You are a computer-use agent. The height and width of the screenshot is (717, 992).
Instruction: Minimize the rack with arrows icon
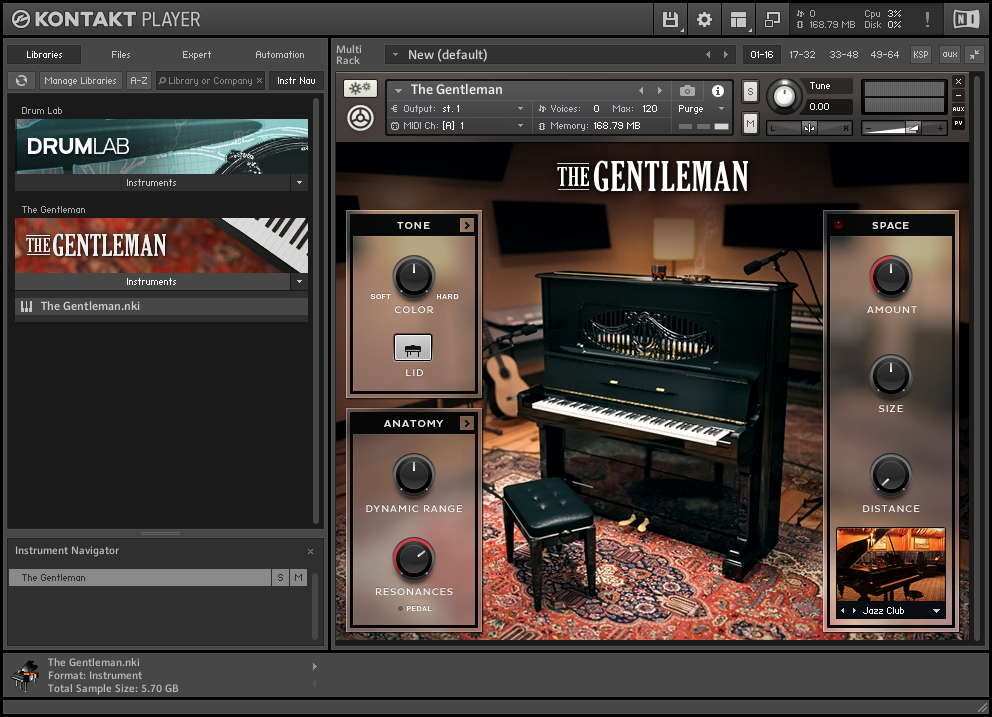coord(974,55)
